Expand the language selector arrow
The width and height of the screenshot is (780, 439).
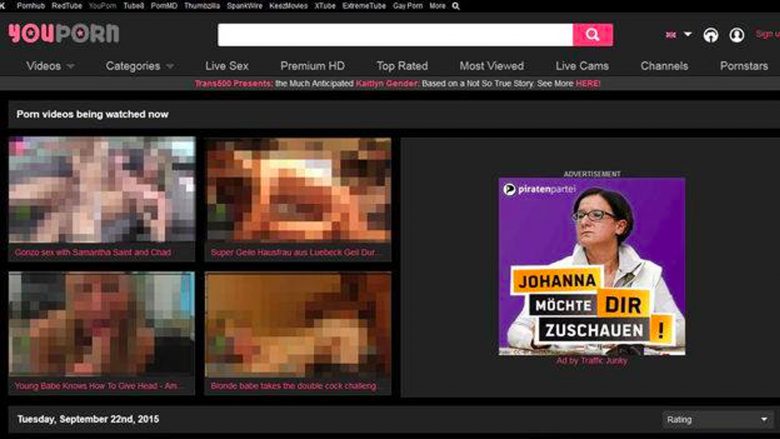(687, 34)
